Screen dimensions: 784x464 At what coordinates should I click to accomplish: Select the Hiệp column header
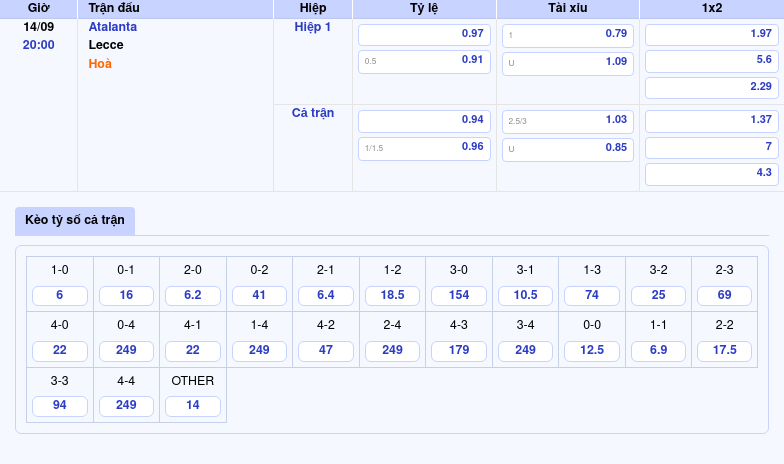(312, 8)
